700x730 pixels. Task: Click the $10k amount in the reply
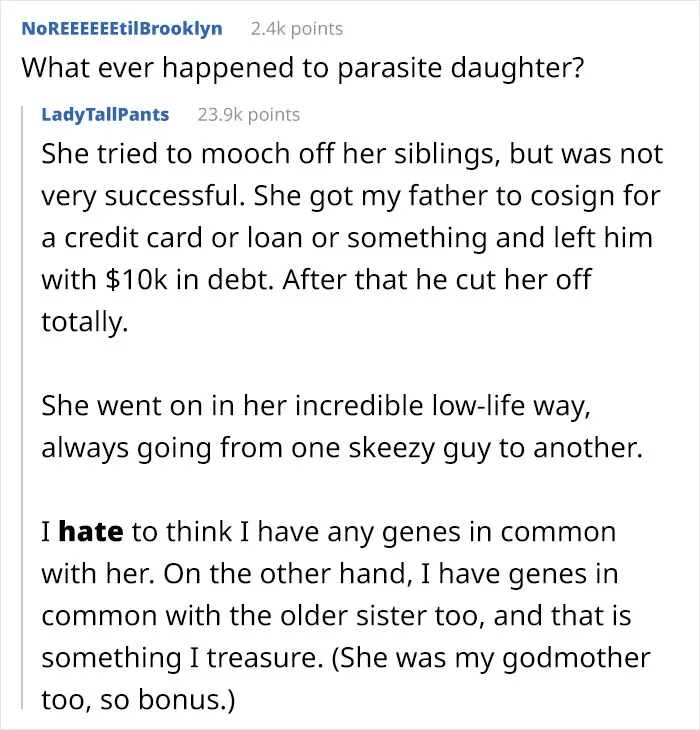point(136,280)
